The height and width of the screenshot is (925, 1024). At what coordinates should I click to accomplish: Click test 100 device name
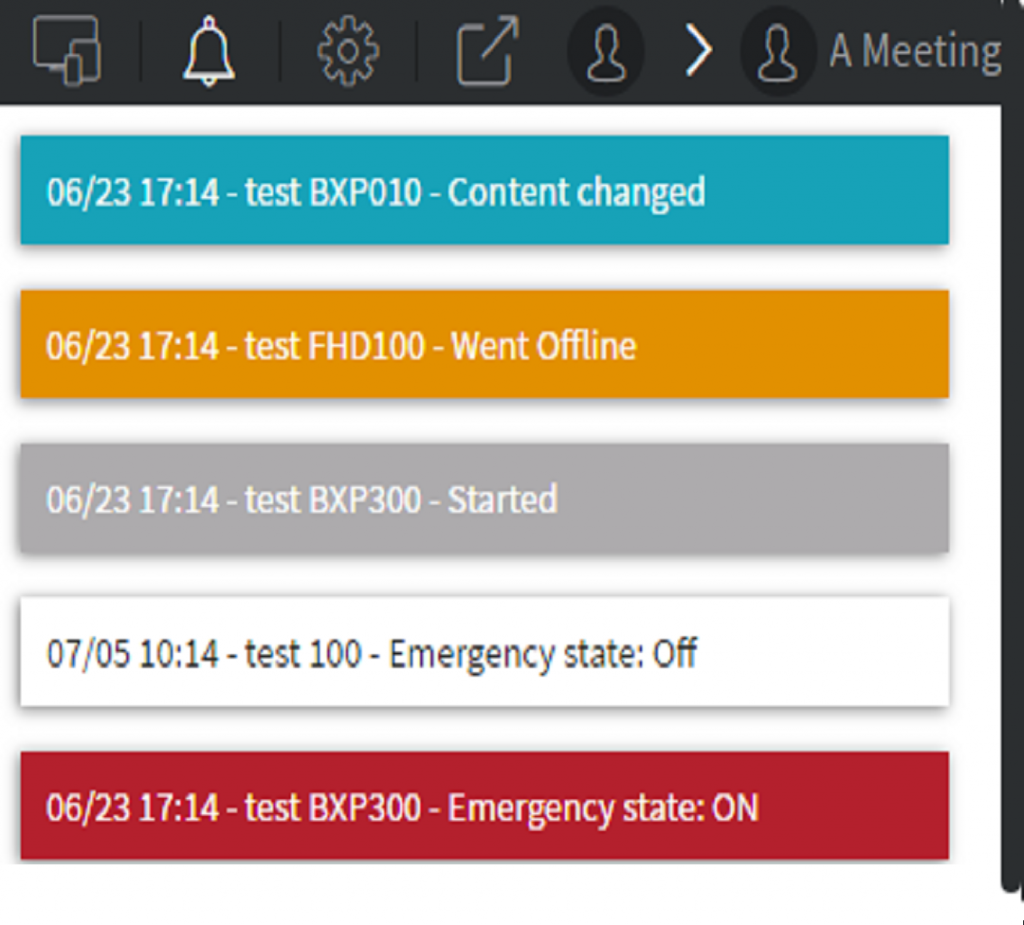tap(303, 653)
